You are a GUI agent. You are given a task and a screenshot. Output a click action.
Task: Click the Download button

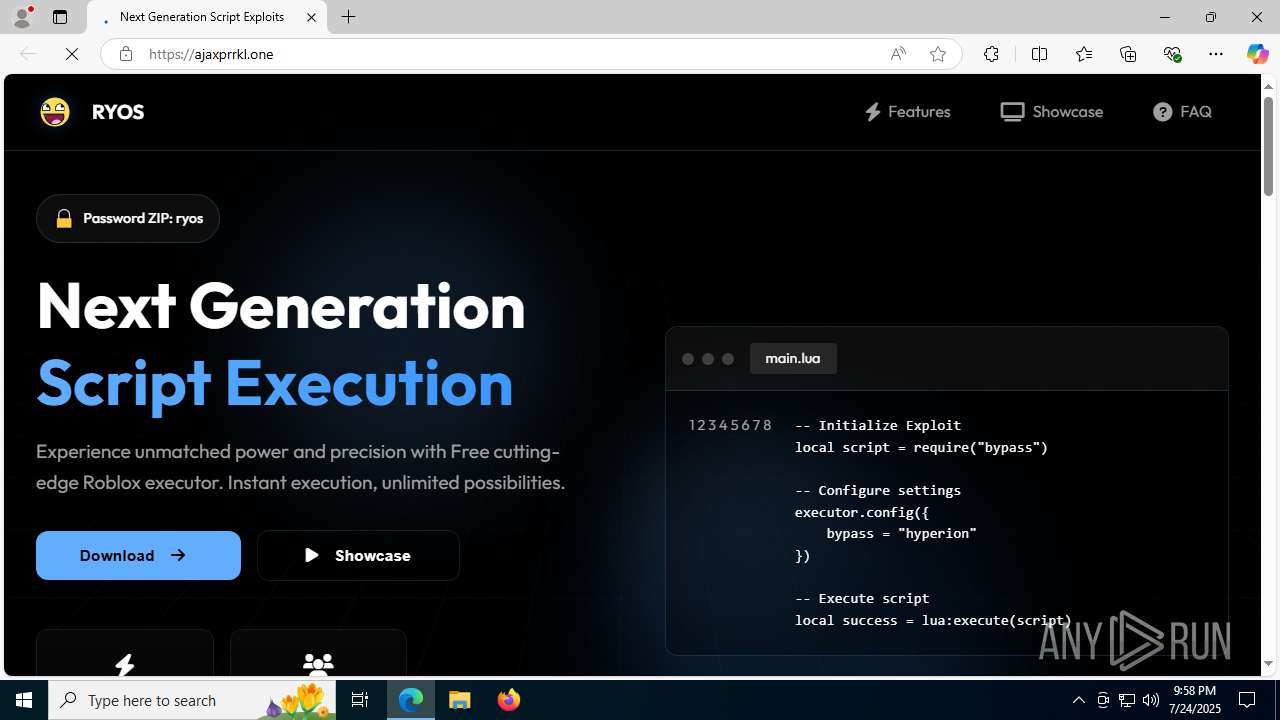tap(138, 555)
